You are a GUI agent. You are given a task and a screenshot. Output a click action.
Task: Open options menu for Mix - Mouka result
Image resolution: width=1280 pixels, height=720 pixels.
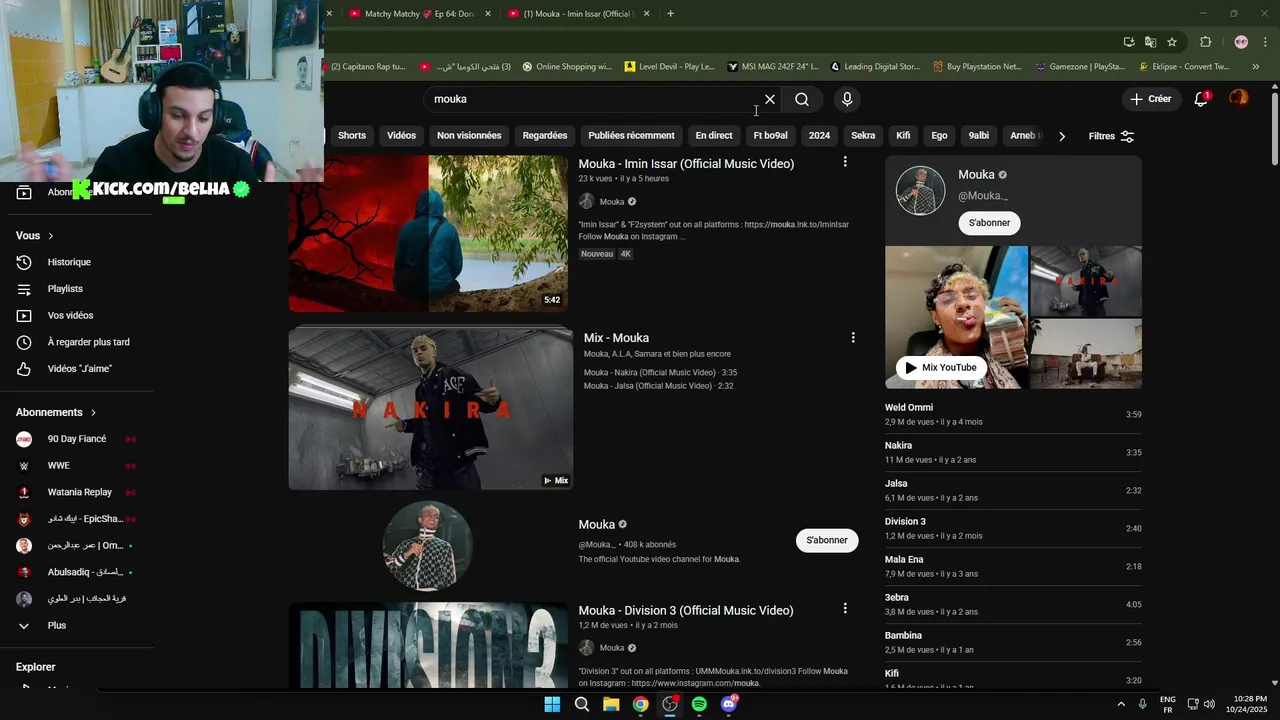(853, 338)
